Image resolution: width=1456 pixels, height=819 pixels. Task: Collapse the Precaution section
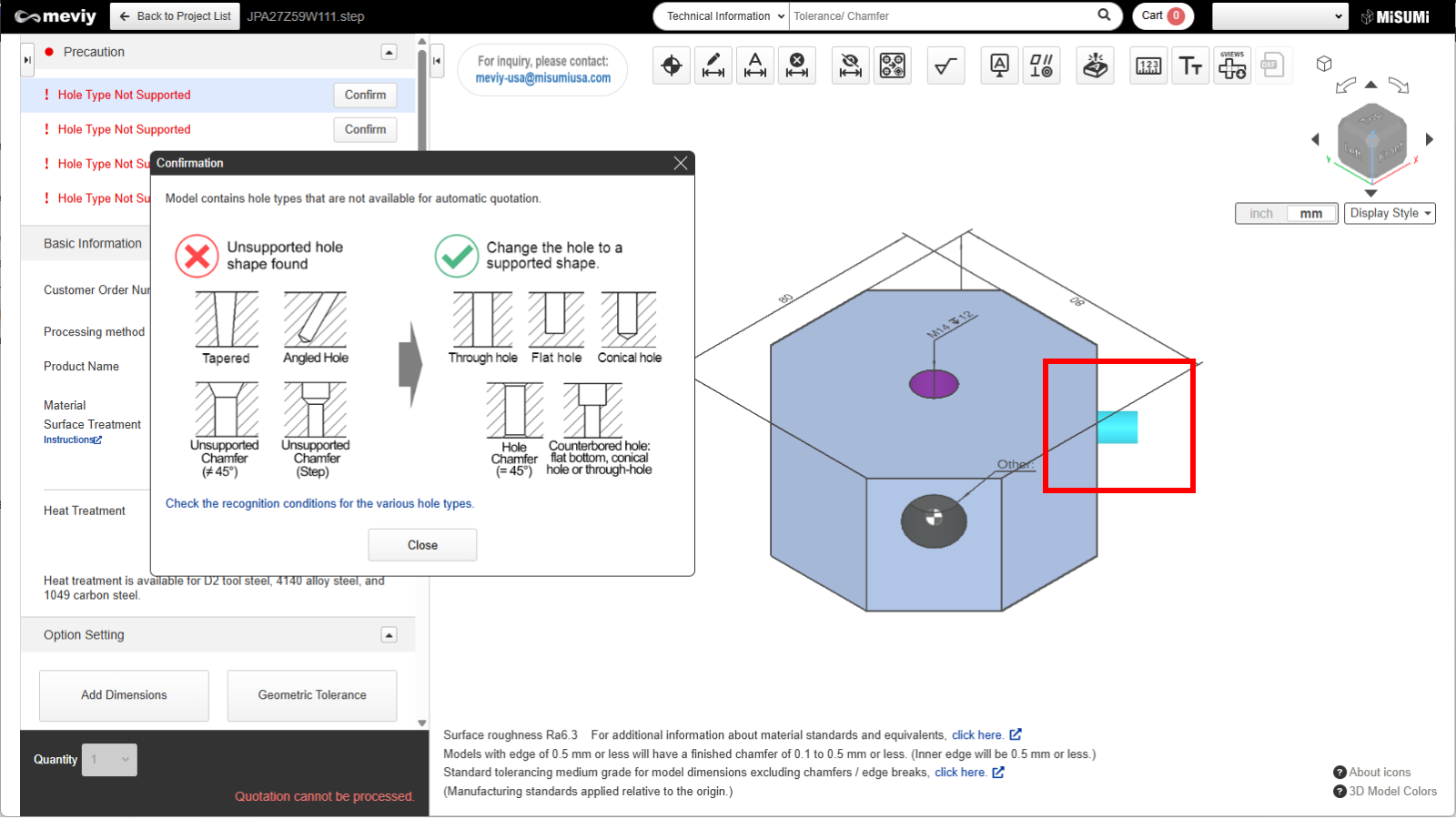click(x=389, y=53)
